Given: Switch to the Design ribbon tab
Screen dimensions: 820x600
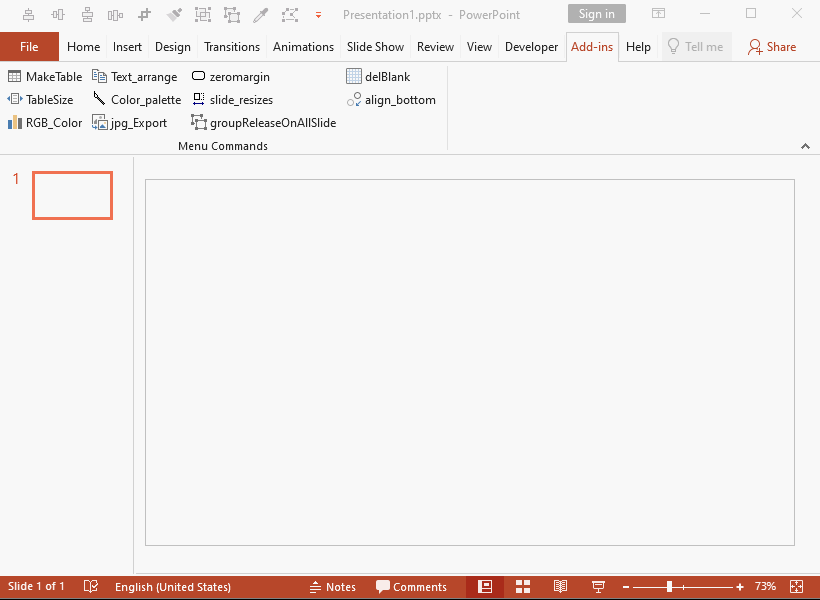Looking at the screenshot, I should (x=173, y=47).
